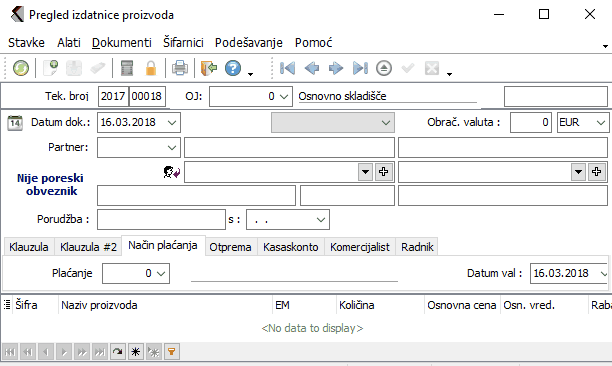Expand the grayed dropdown next to date
Viewport: 612px width, 366px height.
[x=386, y=123]
